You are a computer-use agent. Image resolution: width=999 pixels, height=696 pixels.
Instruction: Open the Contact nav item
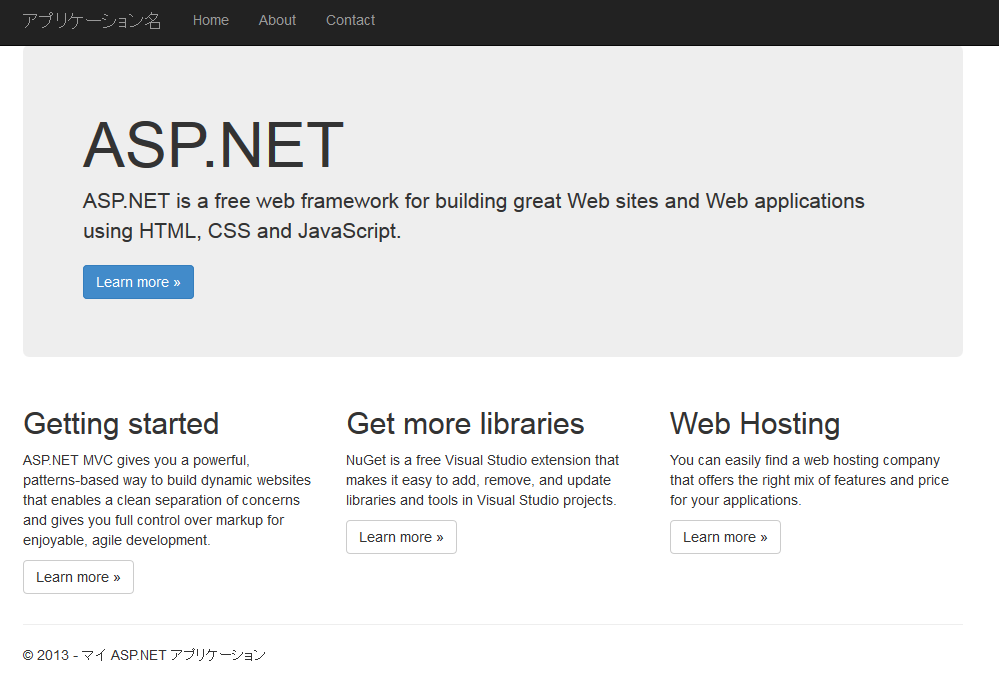click(x=350, y=20)
